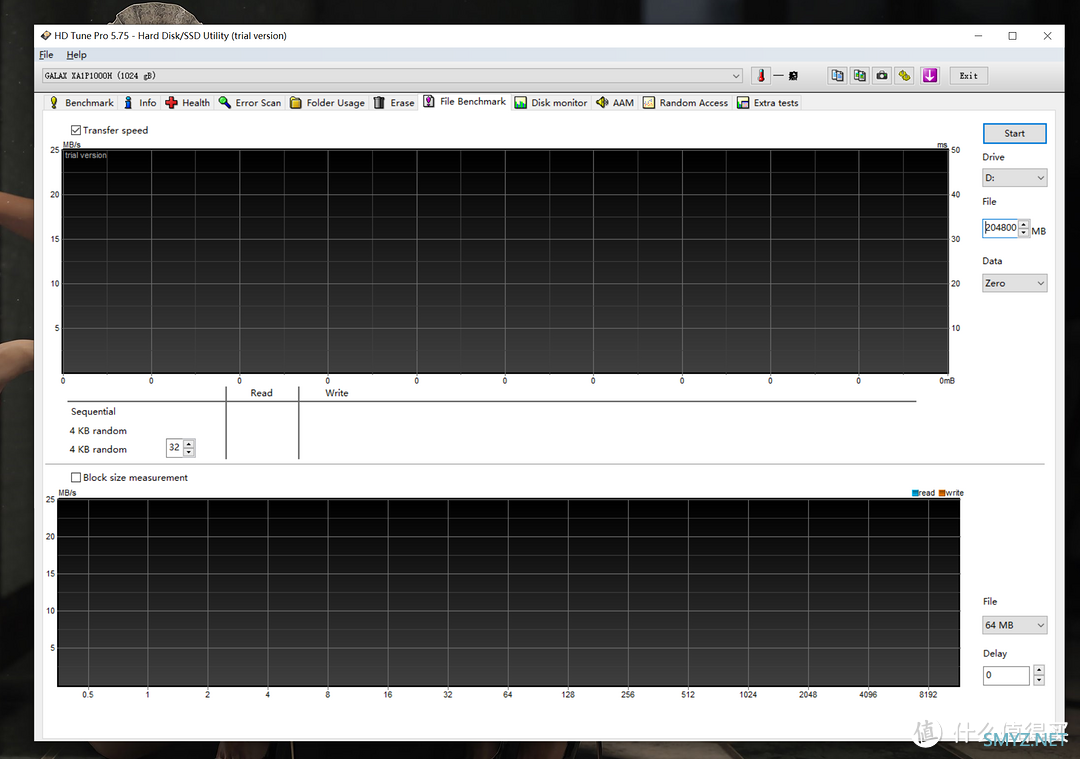Click the Error Scan magnifier icon
Viewport: 1080px width, 759px height.
tap(225, 103)
